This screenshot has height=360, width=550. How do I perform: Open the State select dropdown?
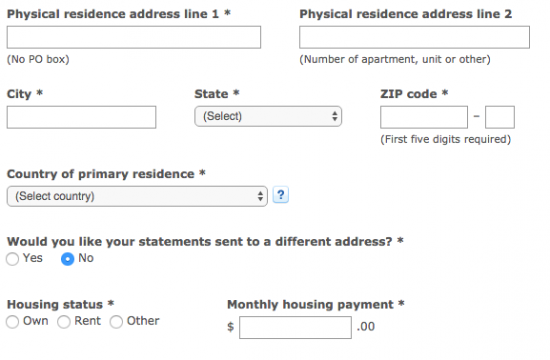[268, 116]
